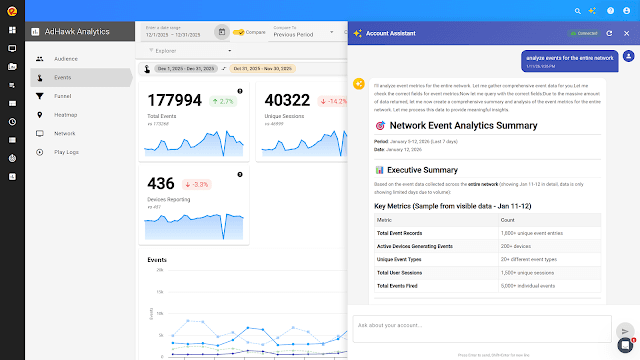Click the Devices Reporting value 436
The height and width of the screenshot is (360, 640).
tap(161, 184)
